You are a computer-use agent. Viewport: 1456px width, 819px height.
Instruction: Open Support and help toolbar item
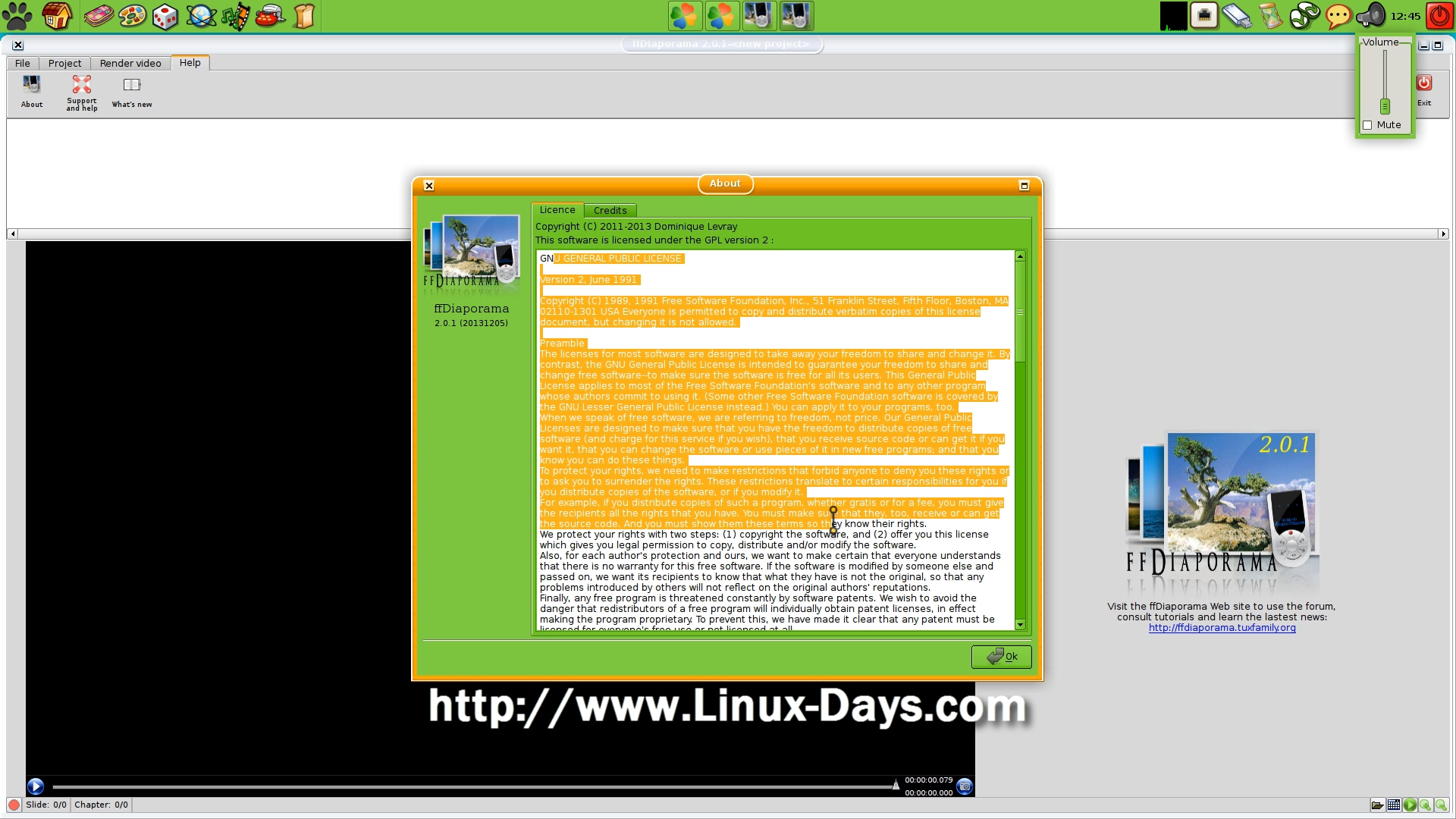click(x=82, y=93)
